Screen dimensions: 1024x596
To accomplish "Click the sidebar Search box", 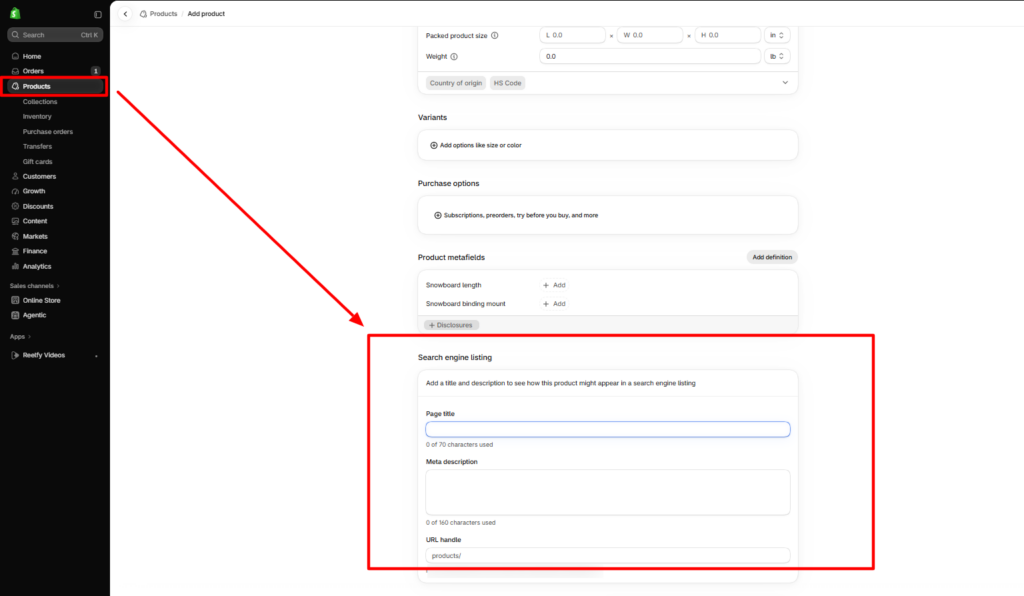I will click(x=55, y=35).
